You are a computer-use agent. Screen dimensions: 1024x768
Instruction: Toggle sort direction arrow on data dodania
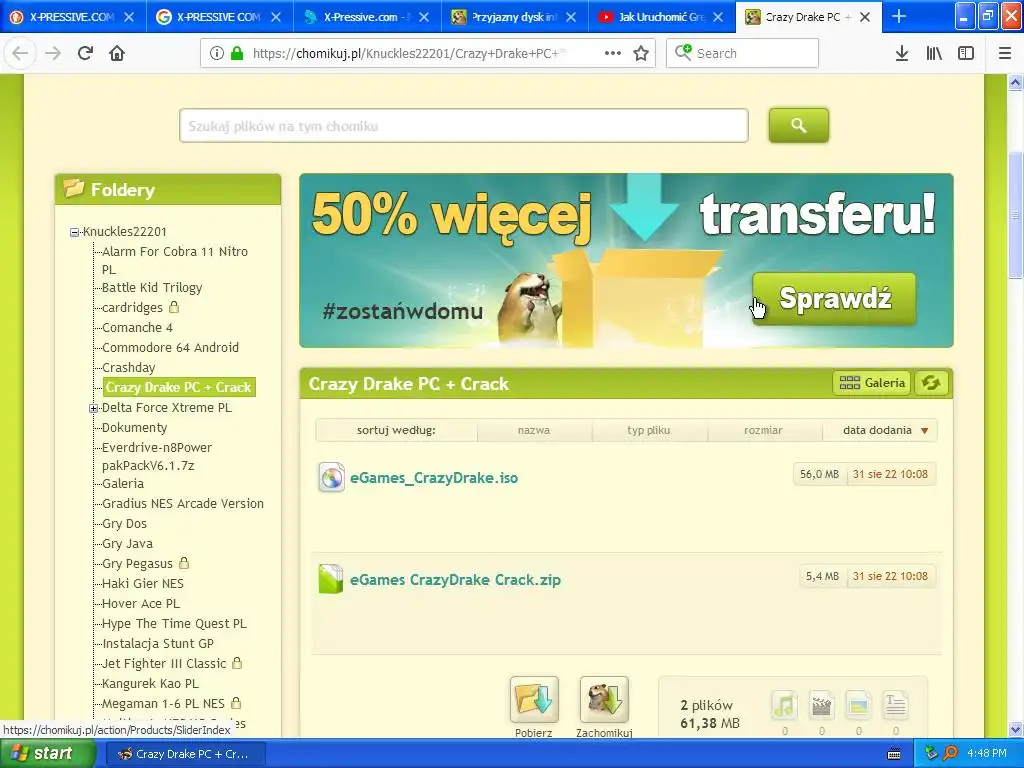[x=924, y=430]
